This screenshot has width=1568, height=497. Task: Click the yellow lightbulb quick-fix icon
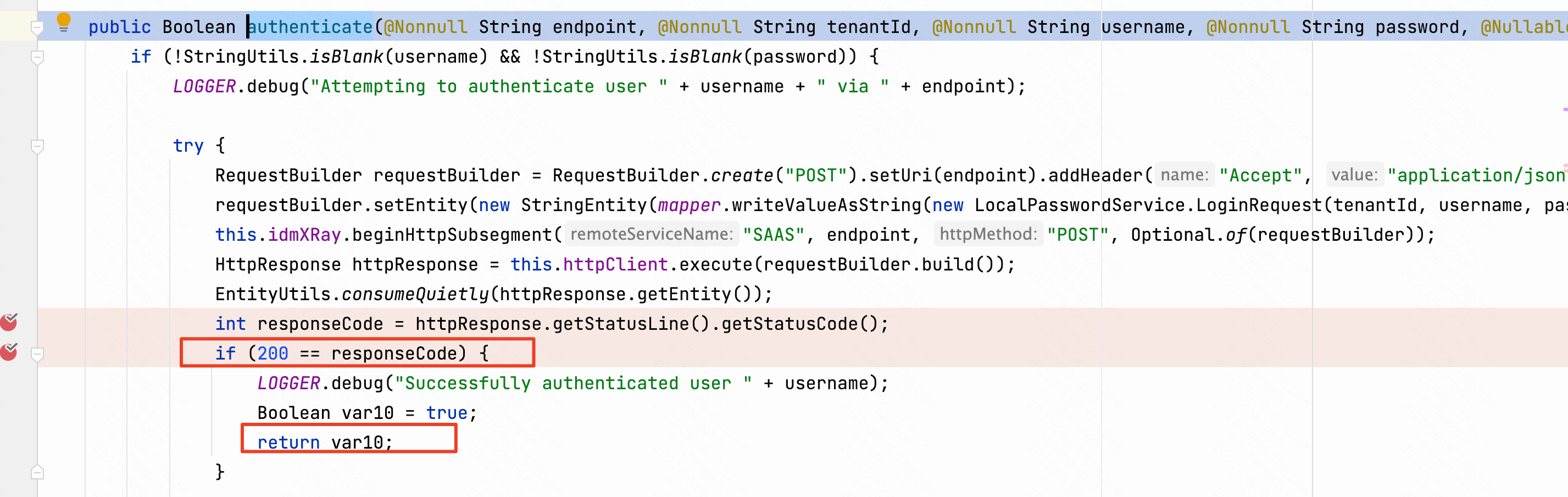63,23
